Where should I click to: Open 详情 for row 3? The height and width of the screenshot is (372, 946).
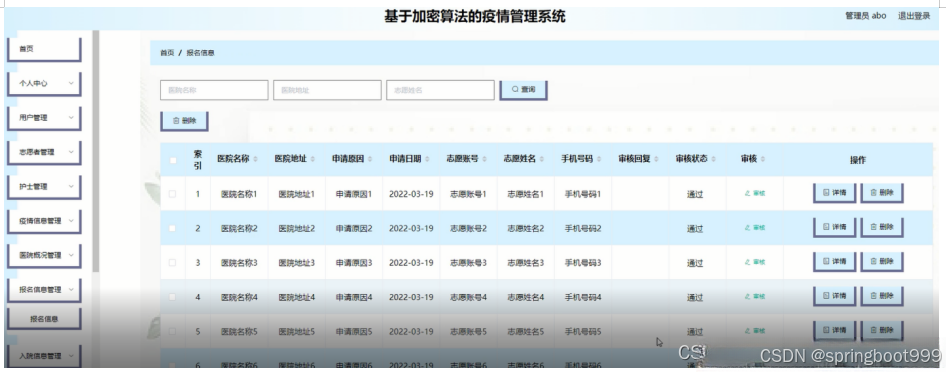point(834,262)
